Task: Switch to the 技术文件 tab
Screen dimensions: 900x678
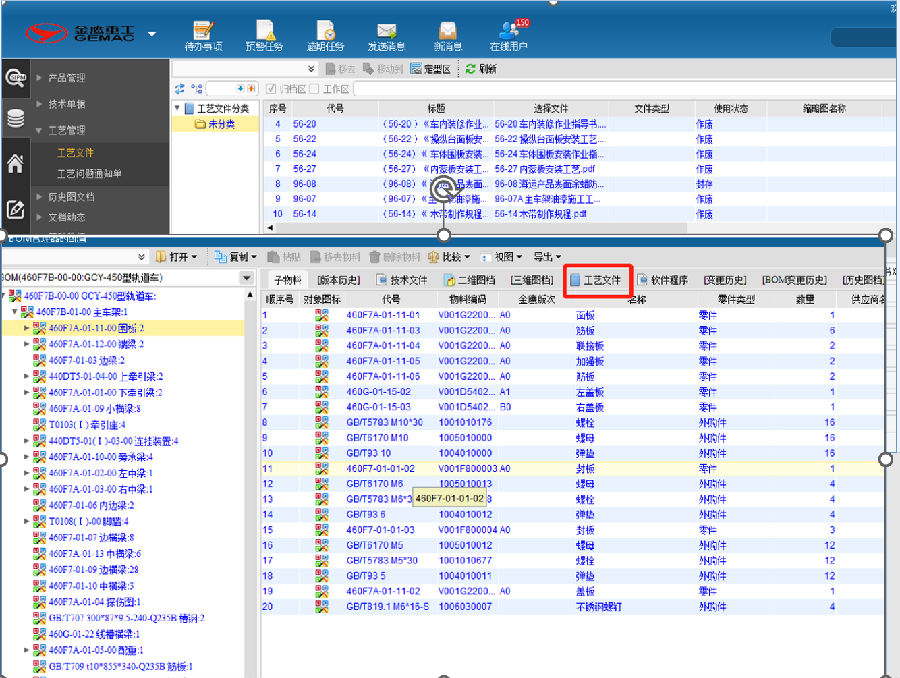Action: coord(401,280)
